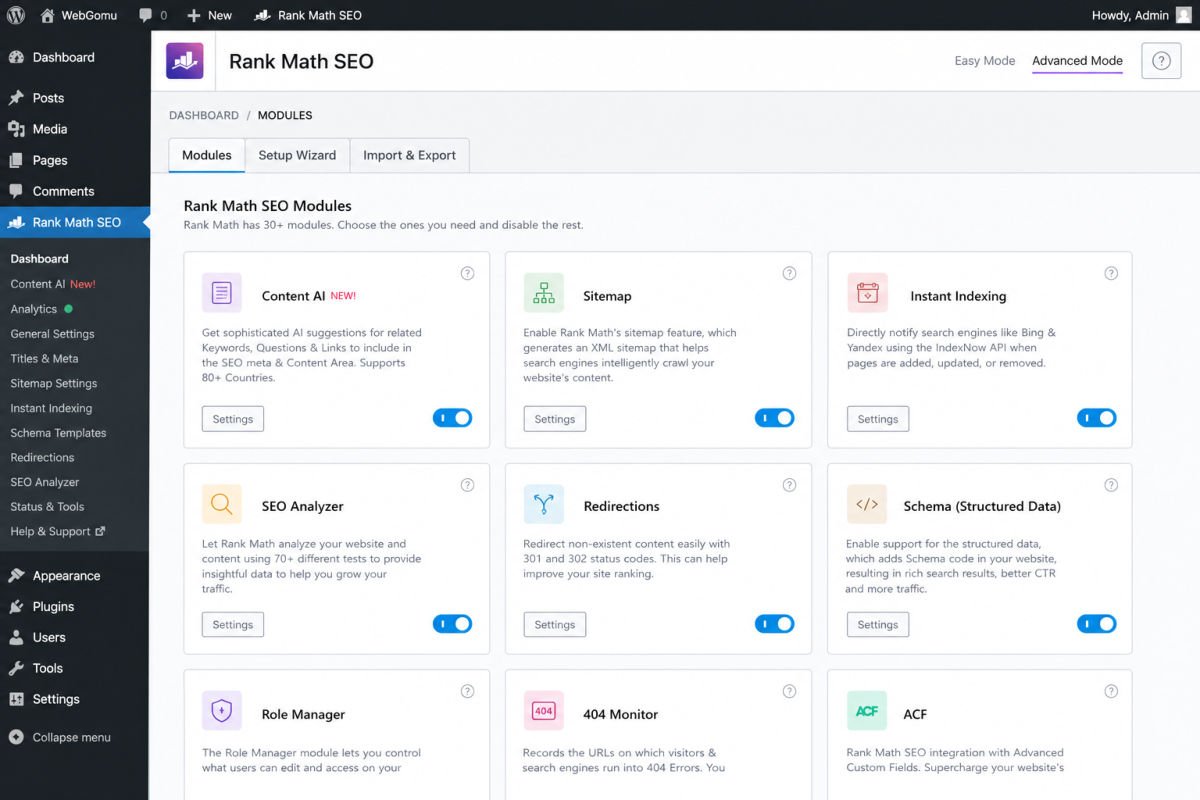Open Titles & Meta submenu item
The image size is (1200, 800).
pyautogui.click(x=44, y=358)
